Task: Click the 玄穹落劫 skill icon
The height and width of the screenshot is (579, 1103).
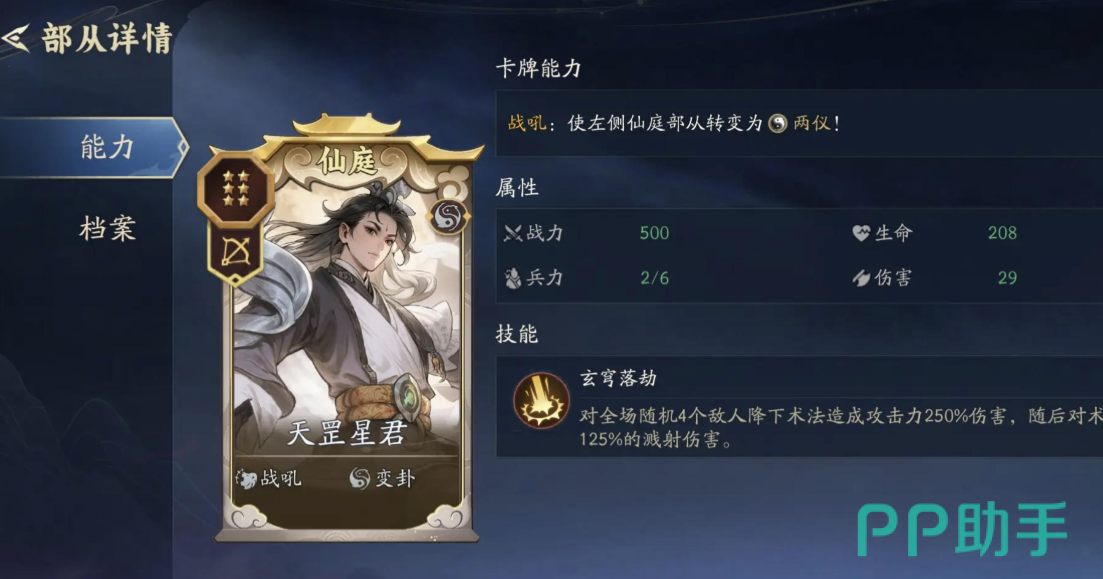Action: coord(541,400)
